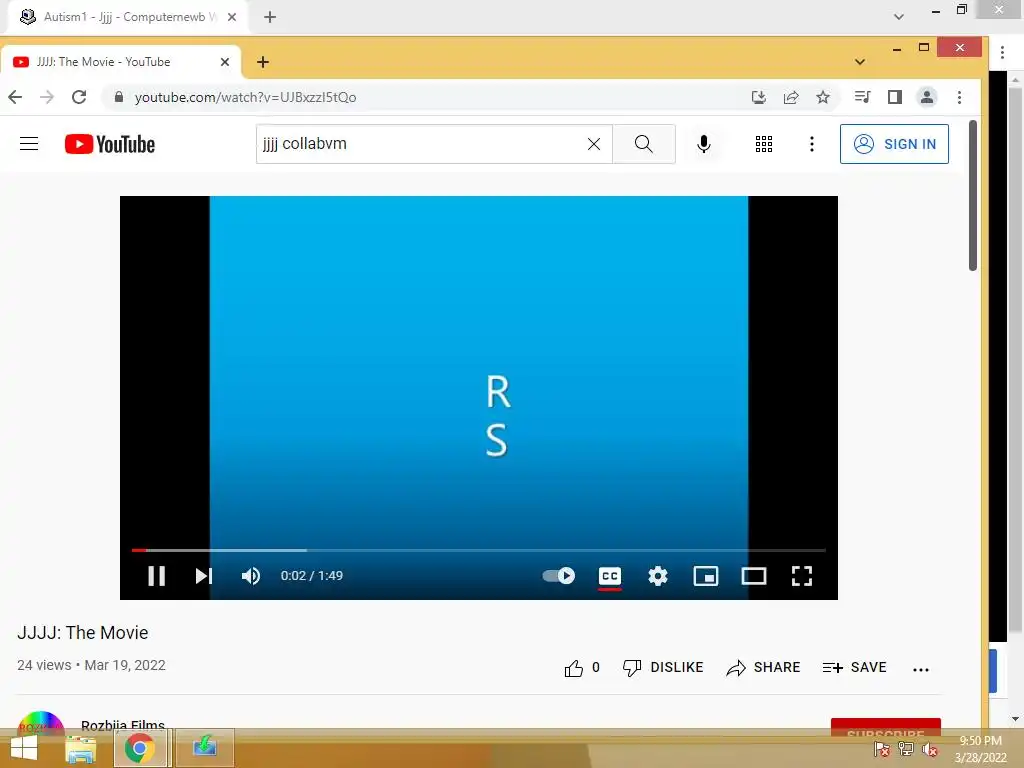Click the muted volume tray icon
This screenshot has height=768, width=1024.
(930, 750)
